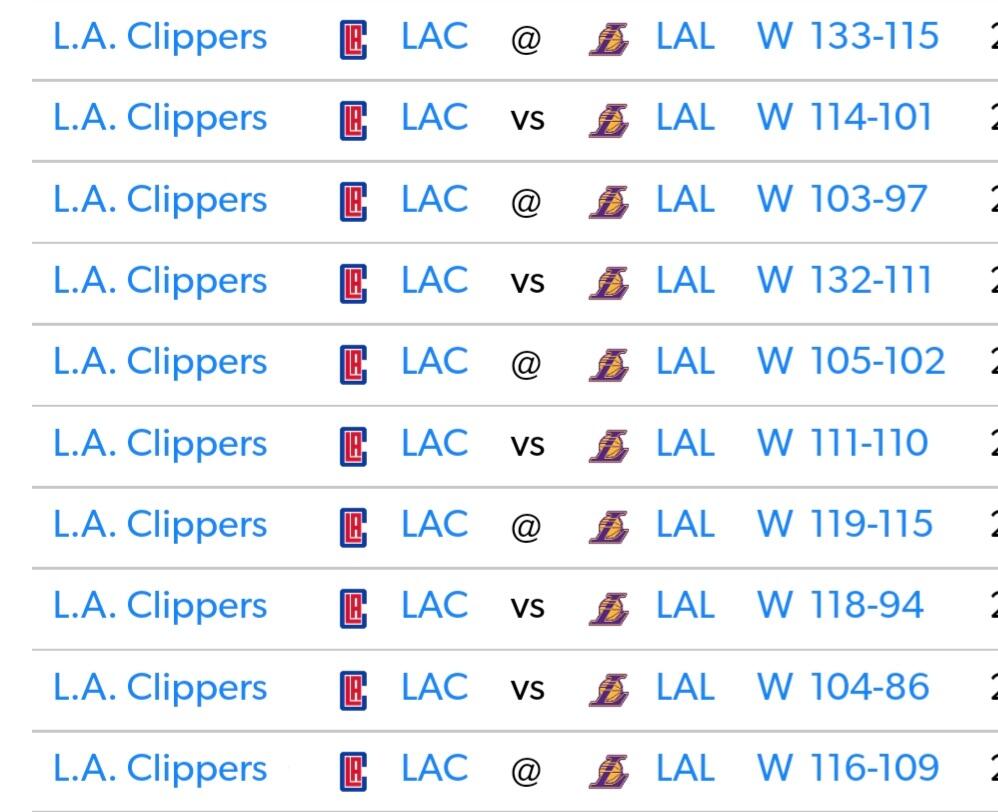Screen dimensions: 998x812
Task: Click L.A. Clippers name in W 104-86 row
Action: (x=160, y=689)
